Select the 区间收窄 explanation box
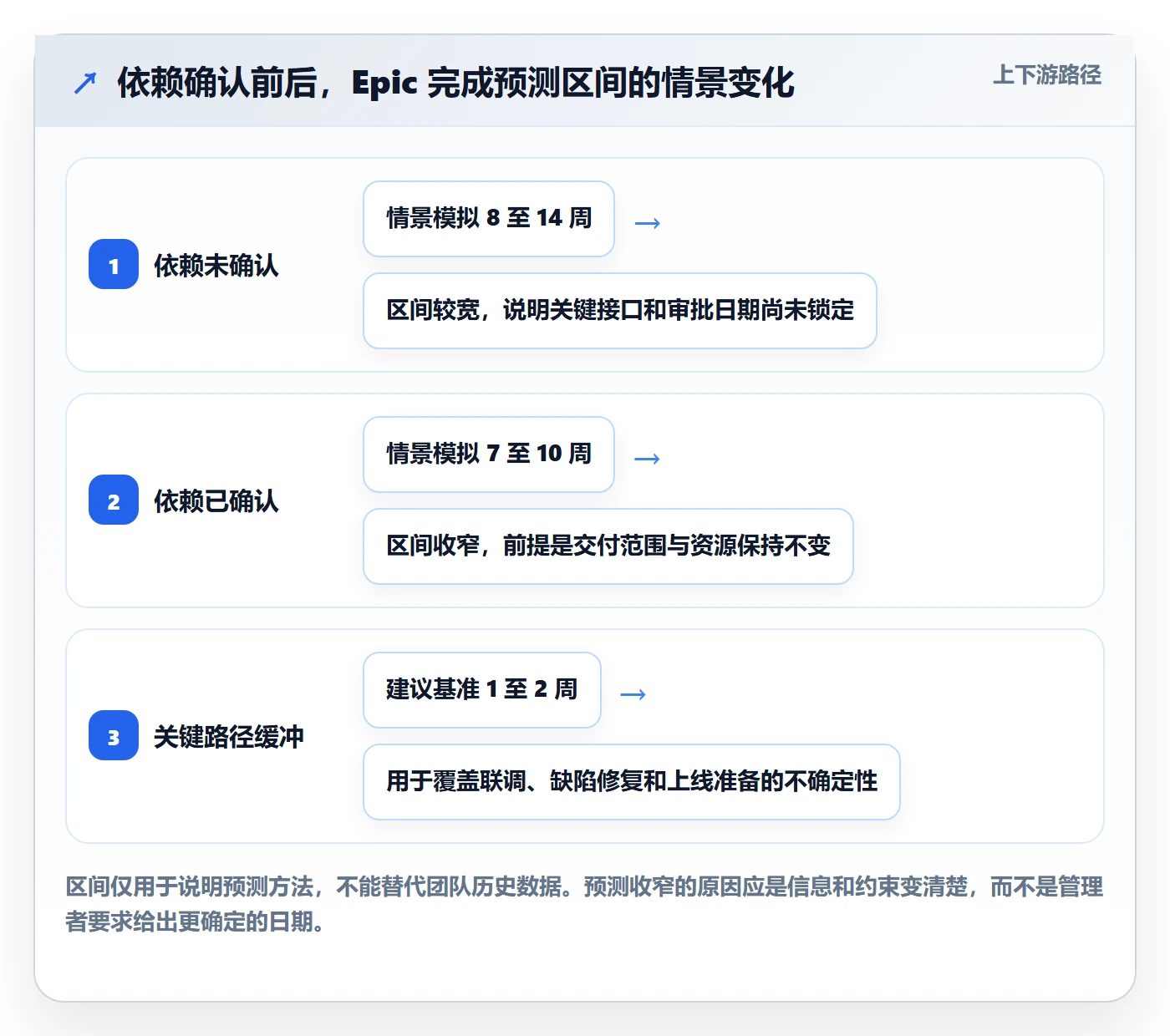 [x=608, y=546]
